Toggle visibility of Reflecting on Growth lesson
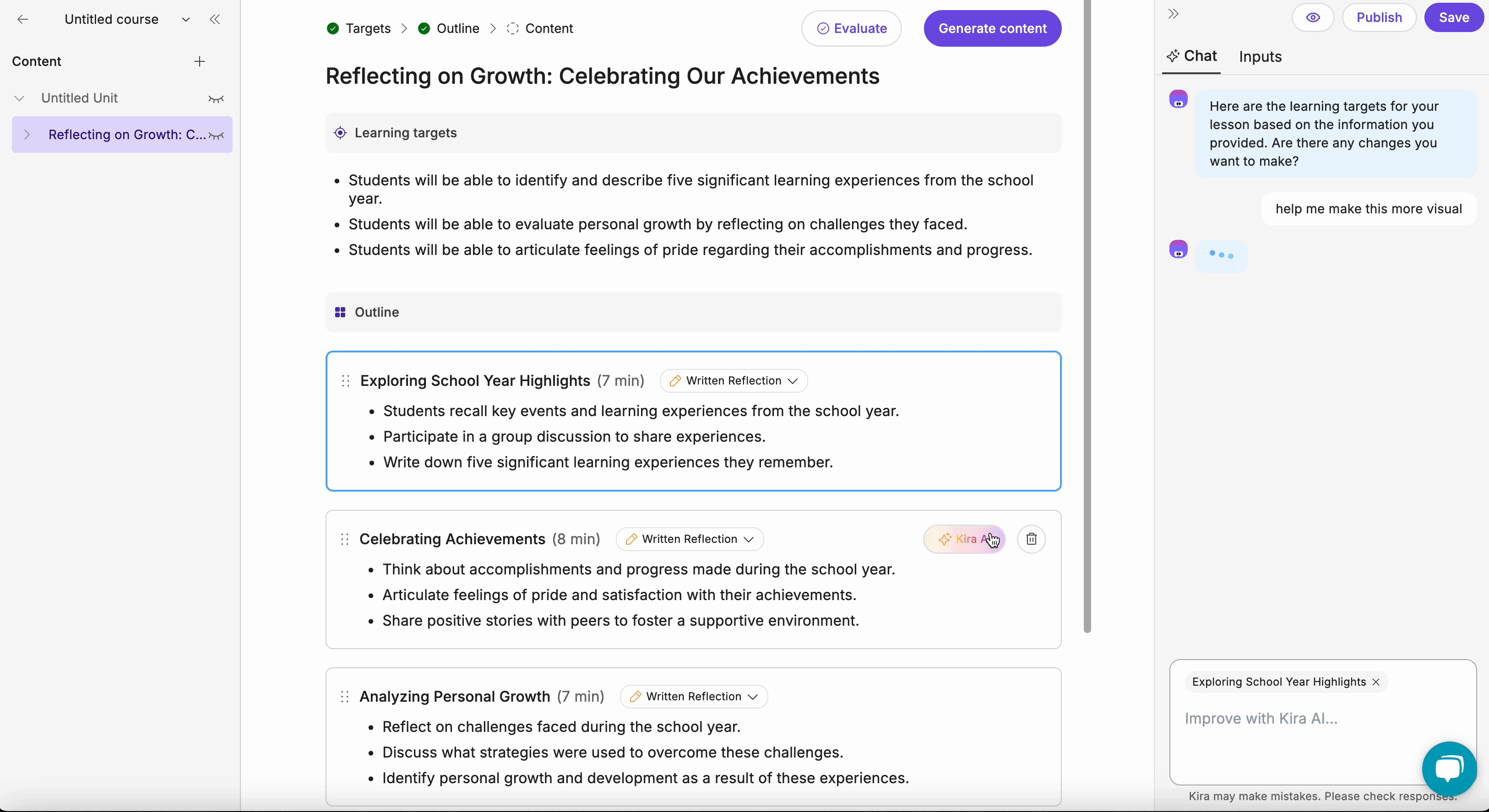Image resolution: width=1489 pixels, height=812 pixels. [x=216, y=135]
